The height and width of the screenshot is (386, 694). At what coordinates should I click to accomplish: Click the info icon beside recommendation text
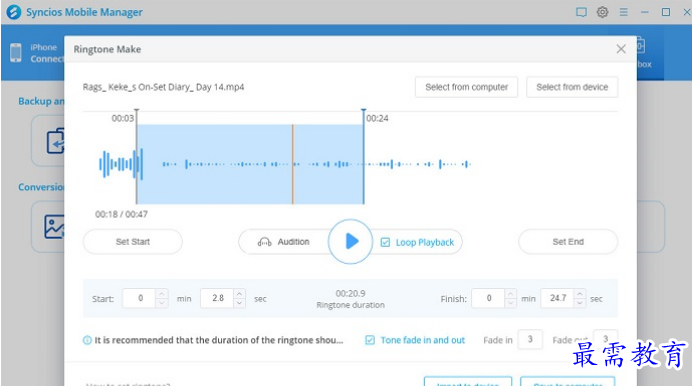tap(87, 340)
